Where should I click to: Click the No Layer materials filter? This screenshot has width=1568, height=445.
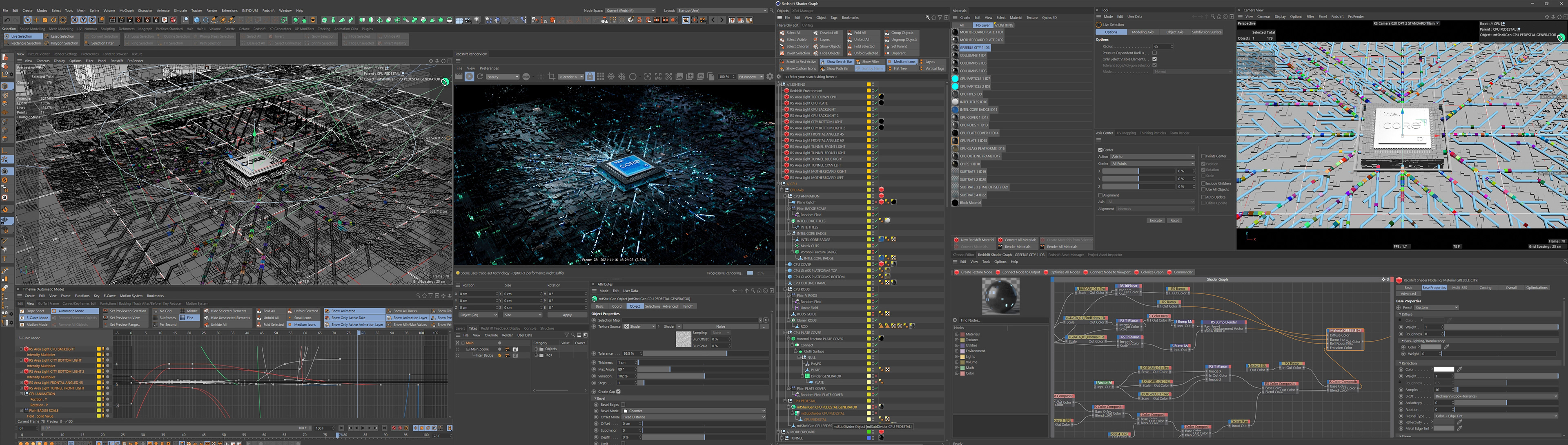[982, 25]
